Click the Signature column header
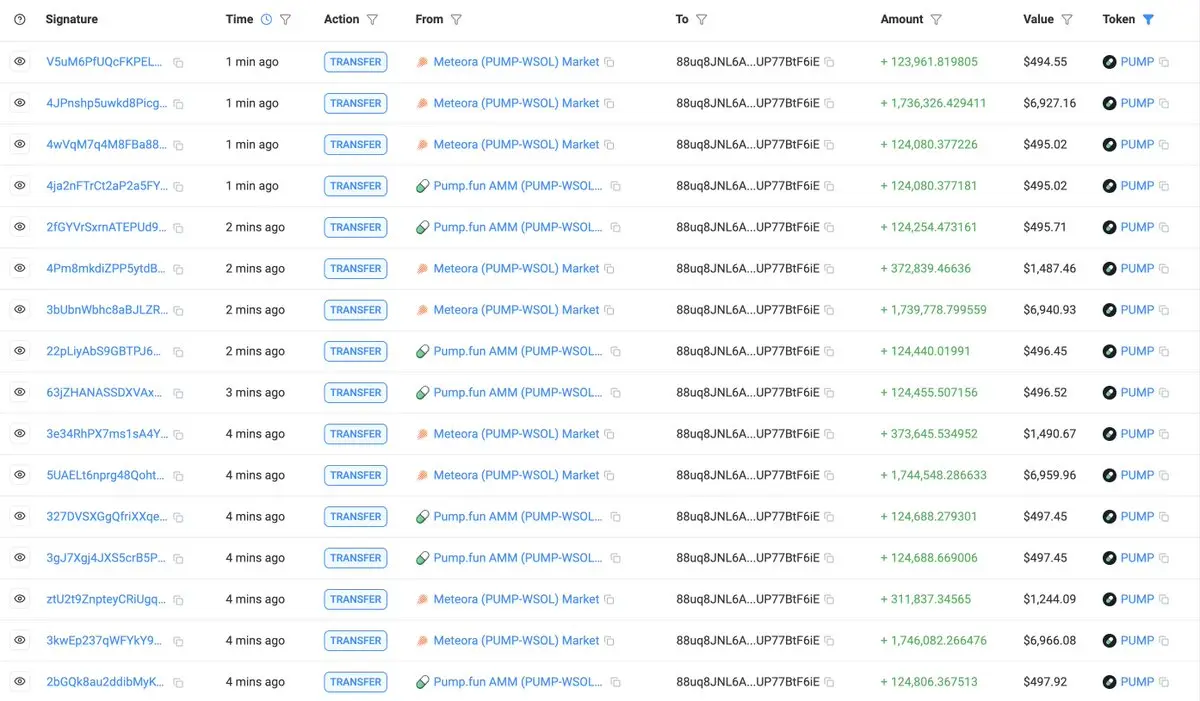Screen dimensions: 1200x701 pyautogui.click(x=72, y=19)
